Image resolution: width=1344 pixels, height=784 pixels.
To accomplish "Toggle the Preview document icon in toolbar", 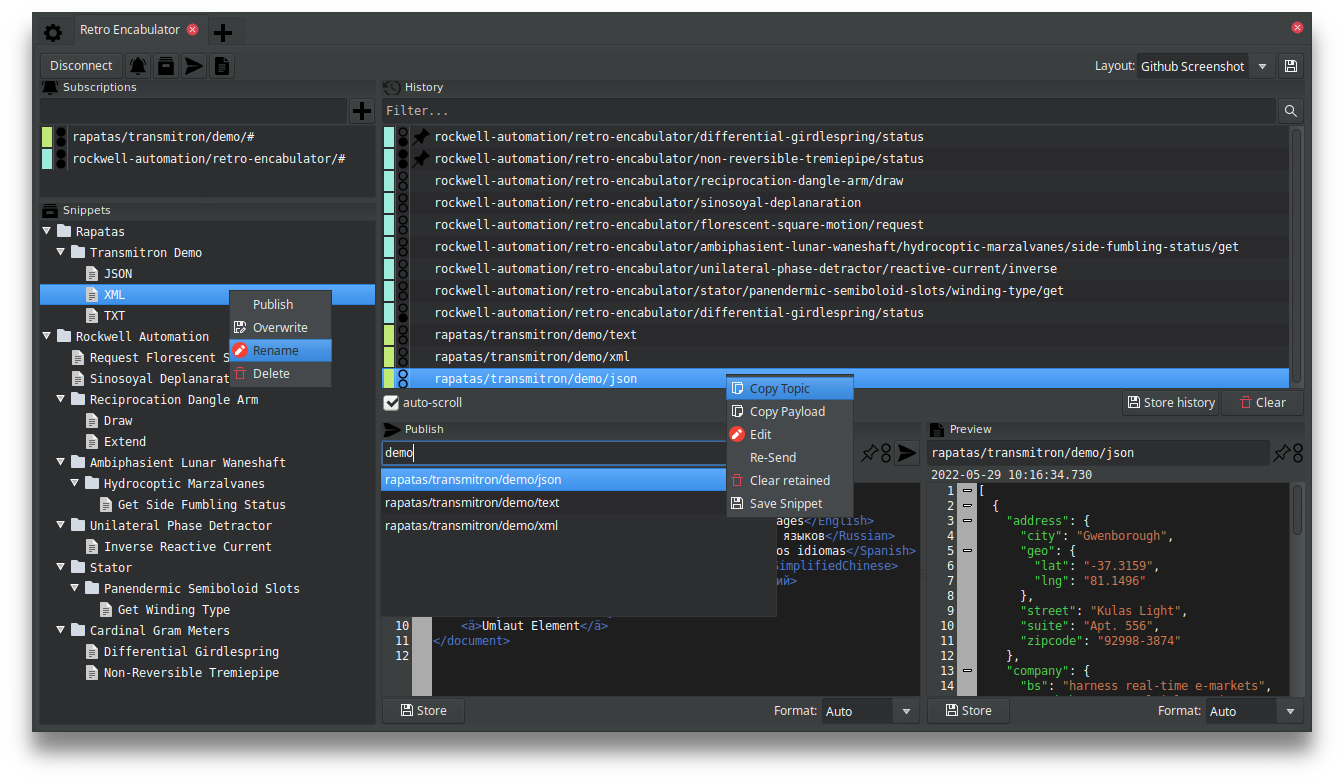I will 222,66.
